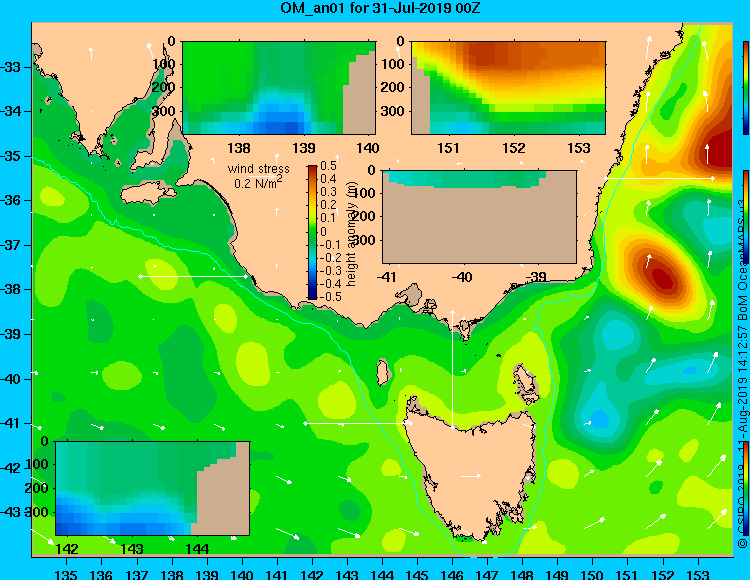Open the depth section inset spanning 142 to 144
Viewport: 750px width, 580px height.
tap(153, 488)
